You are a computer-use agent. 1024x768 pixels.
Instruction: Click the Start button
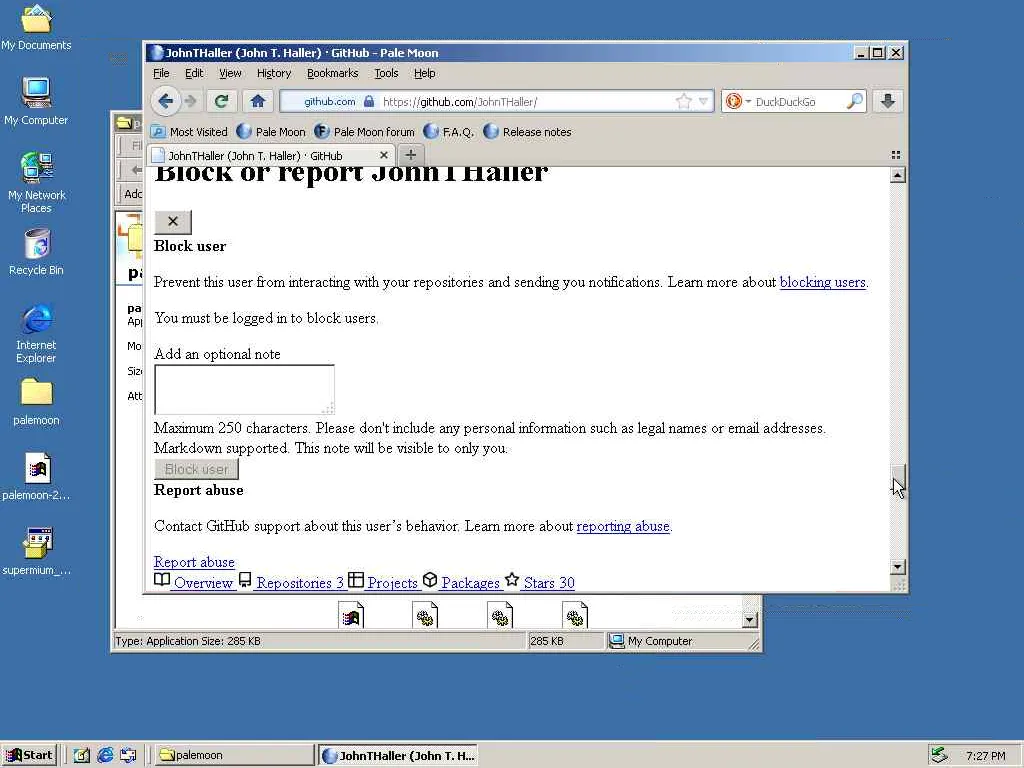29,755
